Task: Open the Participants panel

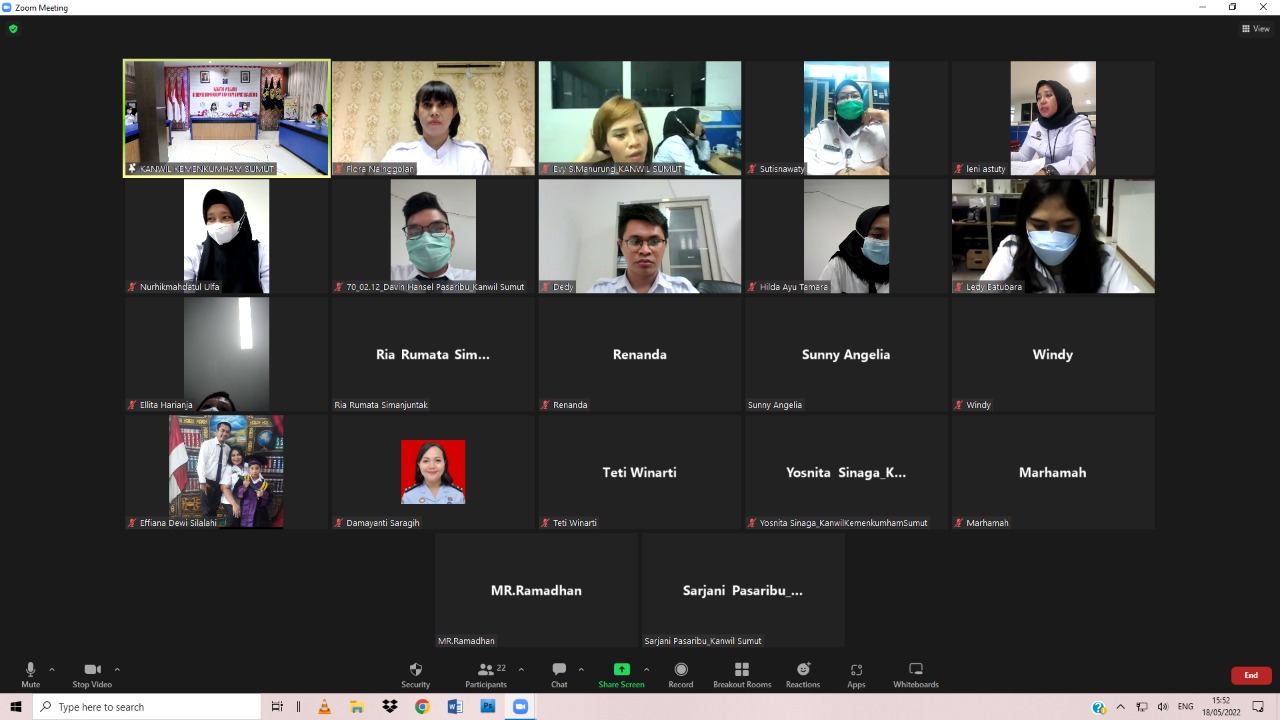Action: pyautogui.click(x=486, y=674)
